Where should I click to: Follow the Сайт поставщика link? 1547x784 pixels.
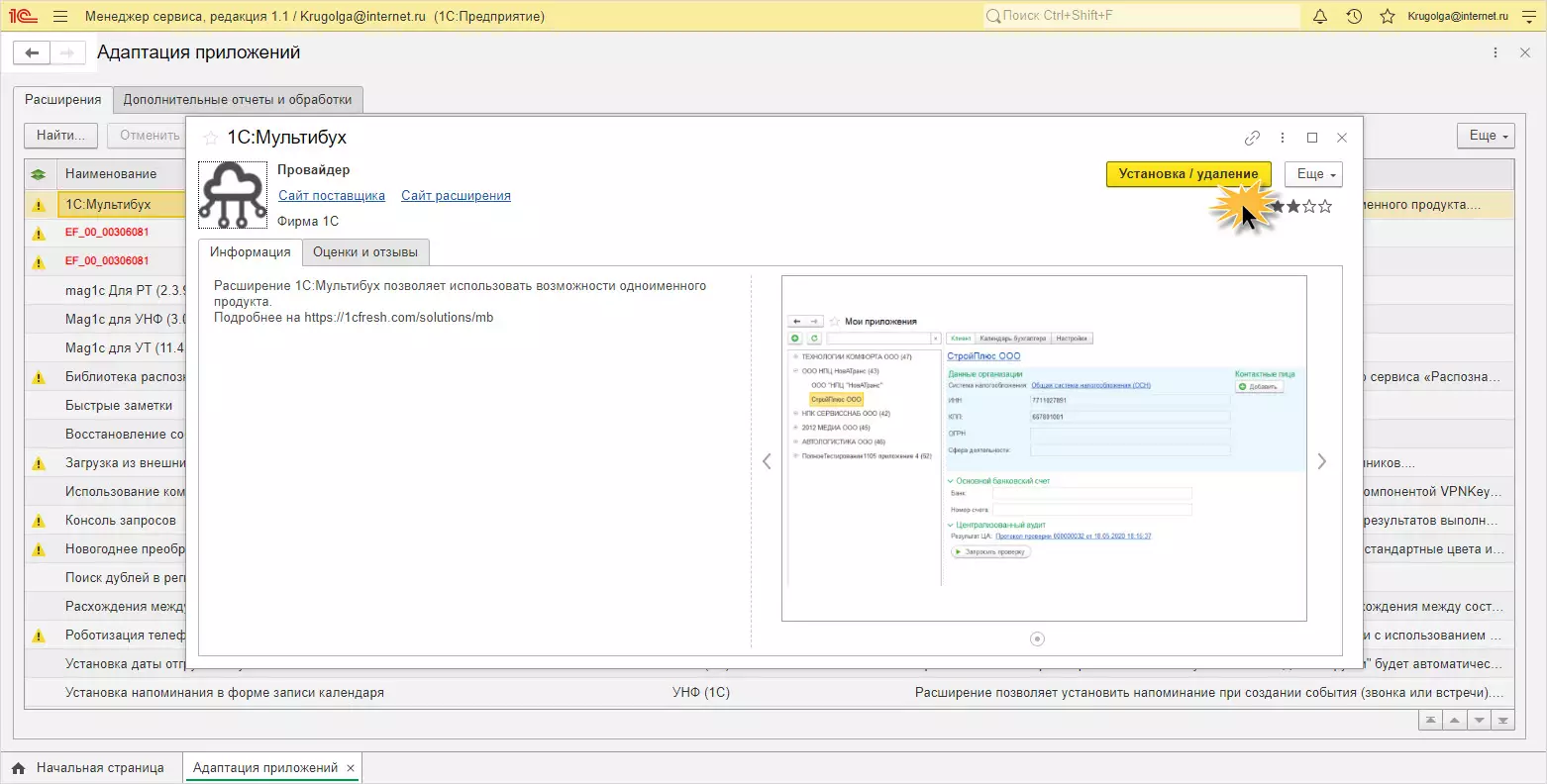click(x=331, y=196)
